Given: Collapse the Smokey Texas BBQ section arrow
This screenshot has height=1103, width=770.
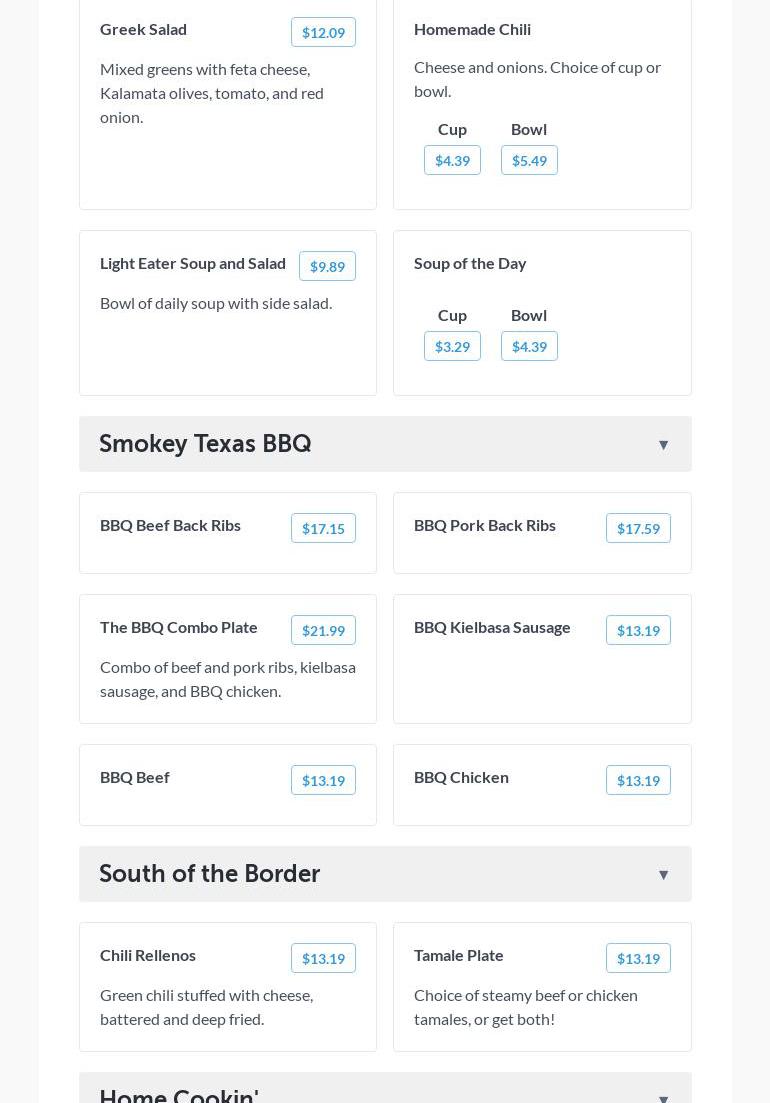Looking at the screenshot, I should click(x=663, y=445).
